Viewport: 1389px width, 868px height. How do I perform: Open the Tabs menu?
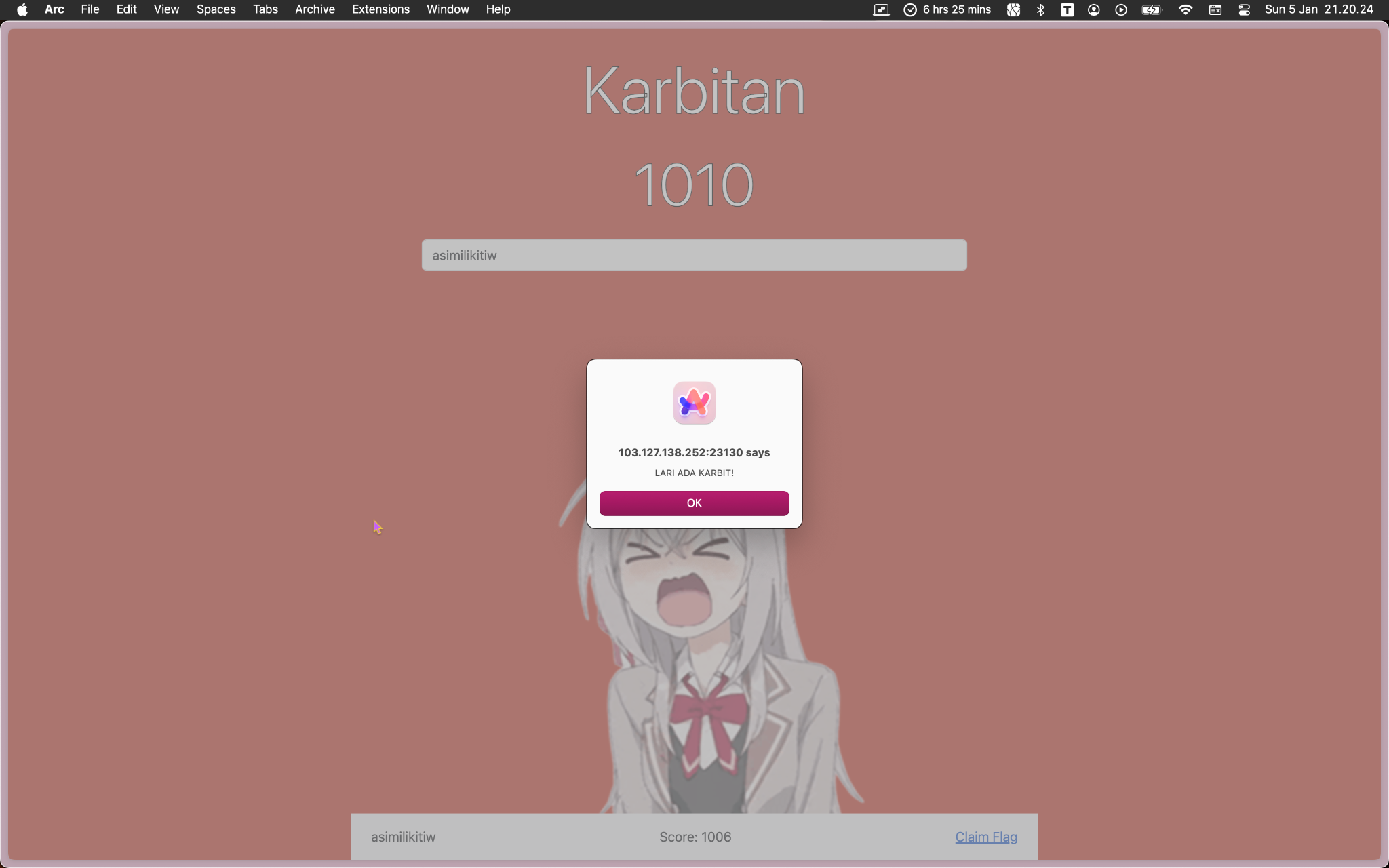[265, 9]
